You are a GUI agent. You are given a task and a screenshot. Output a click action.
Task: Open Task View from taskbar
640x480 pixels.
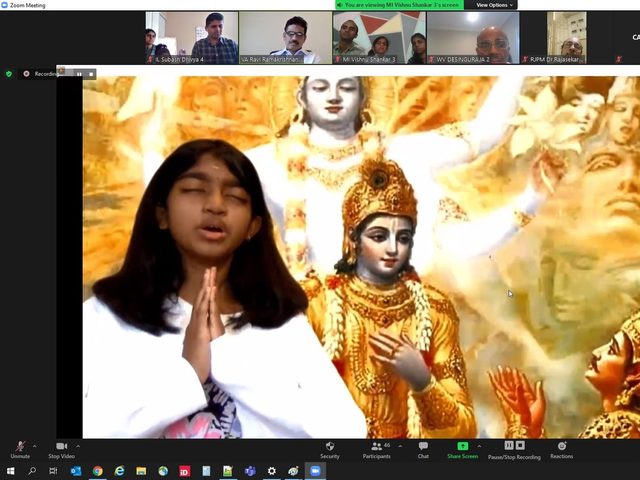coord(53,471)
